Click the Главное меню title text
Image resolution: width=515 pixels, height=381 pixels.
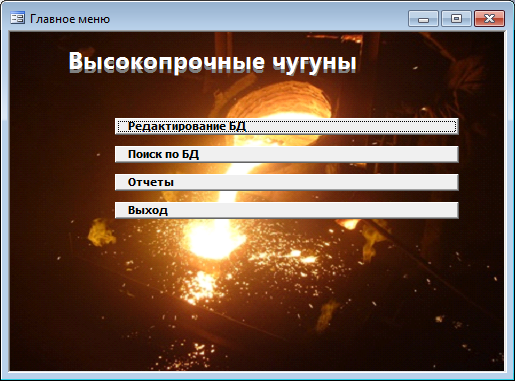70,19
